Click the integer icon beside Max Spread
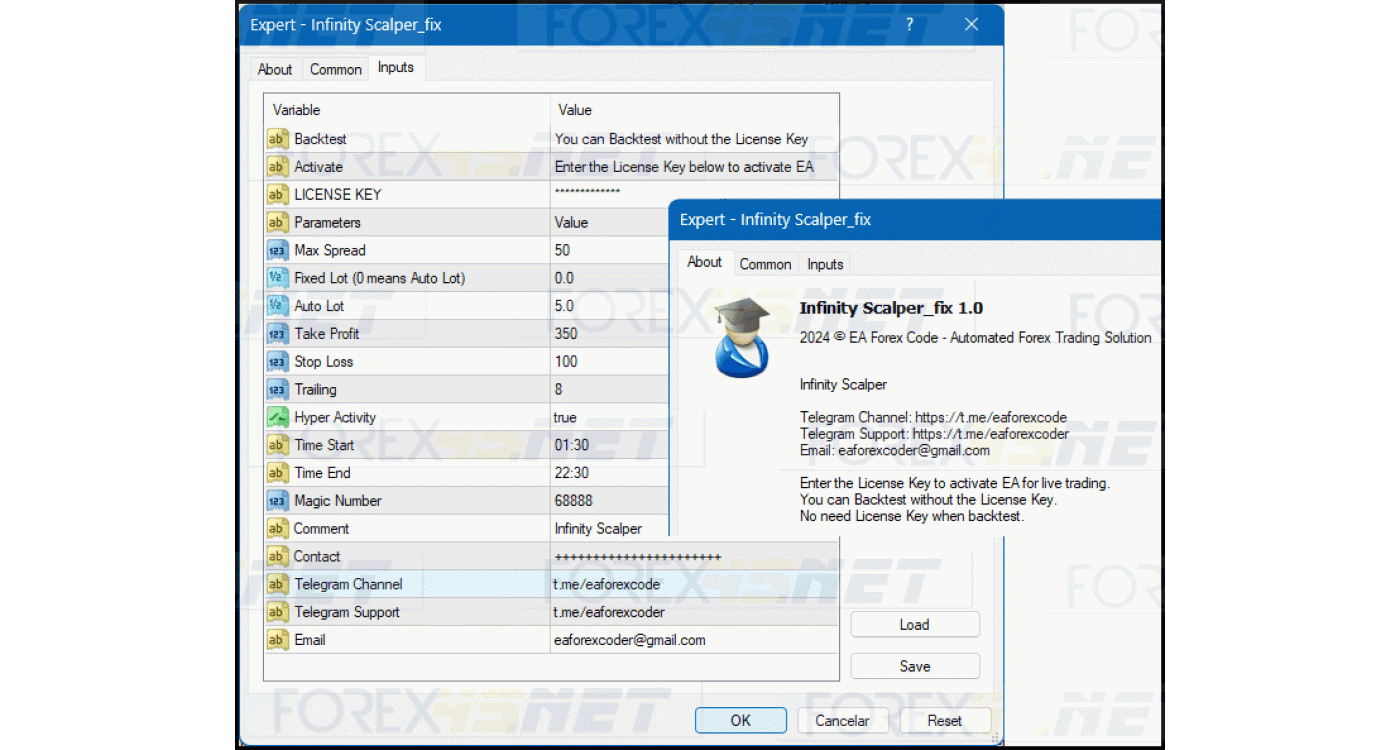 coord(277,250)
